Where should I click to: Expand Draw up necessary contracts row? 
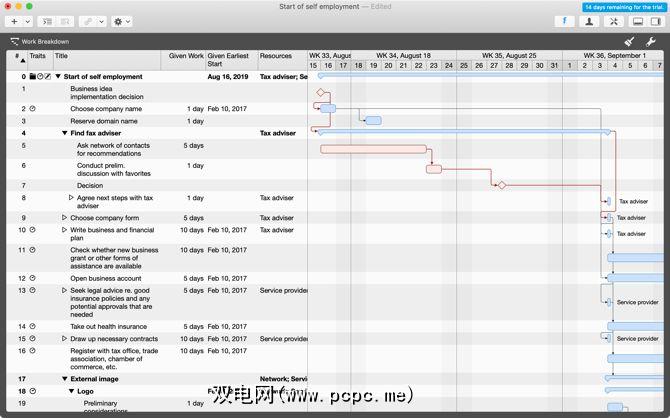point(65,339)
